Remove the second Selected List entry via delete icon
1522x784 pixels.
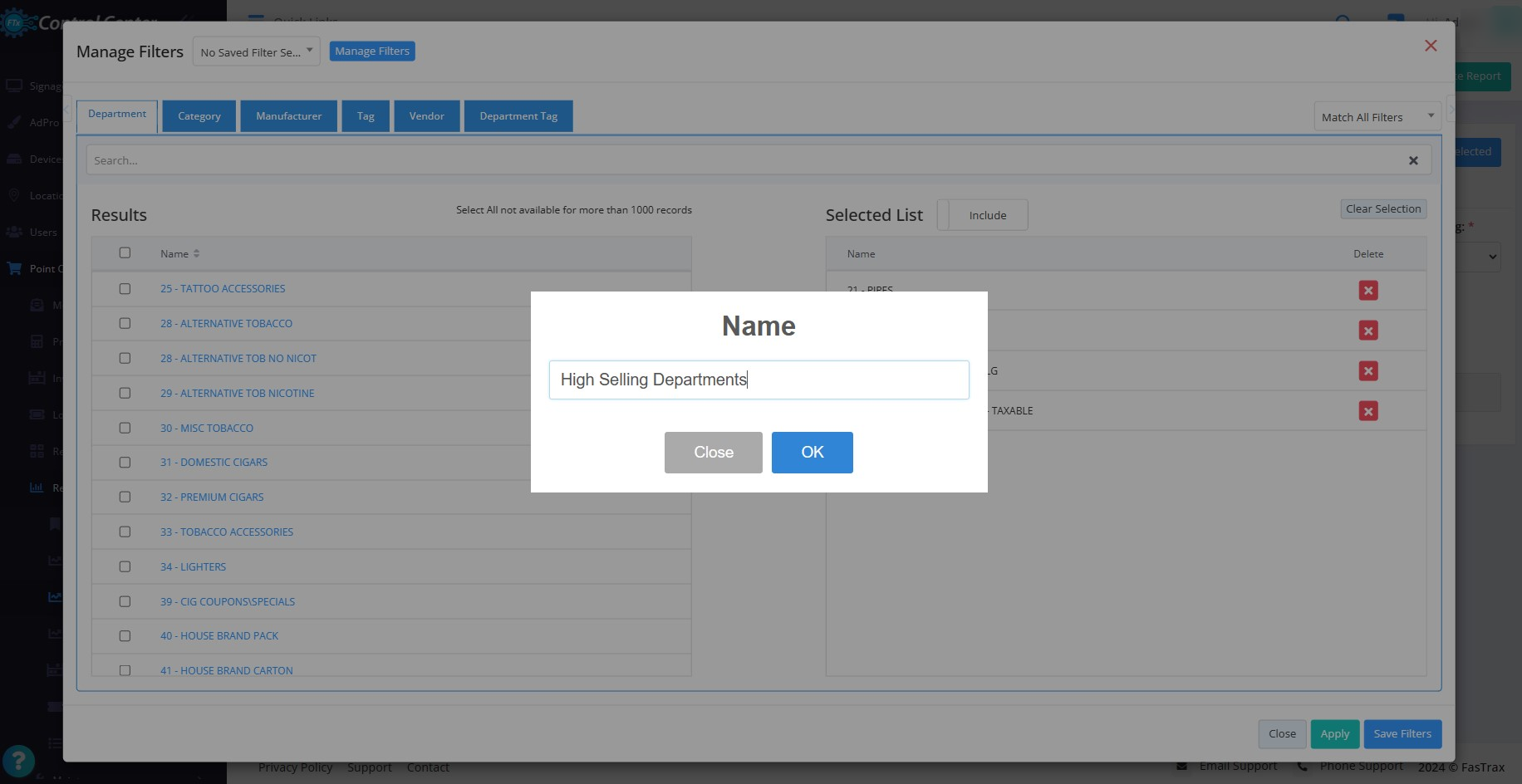[x=1367, y=331]
